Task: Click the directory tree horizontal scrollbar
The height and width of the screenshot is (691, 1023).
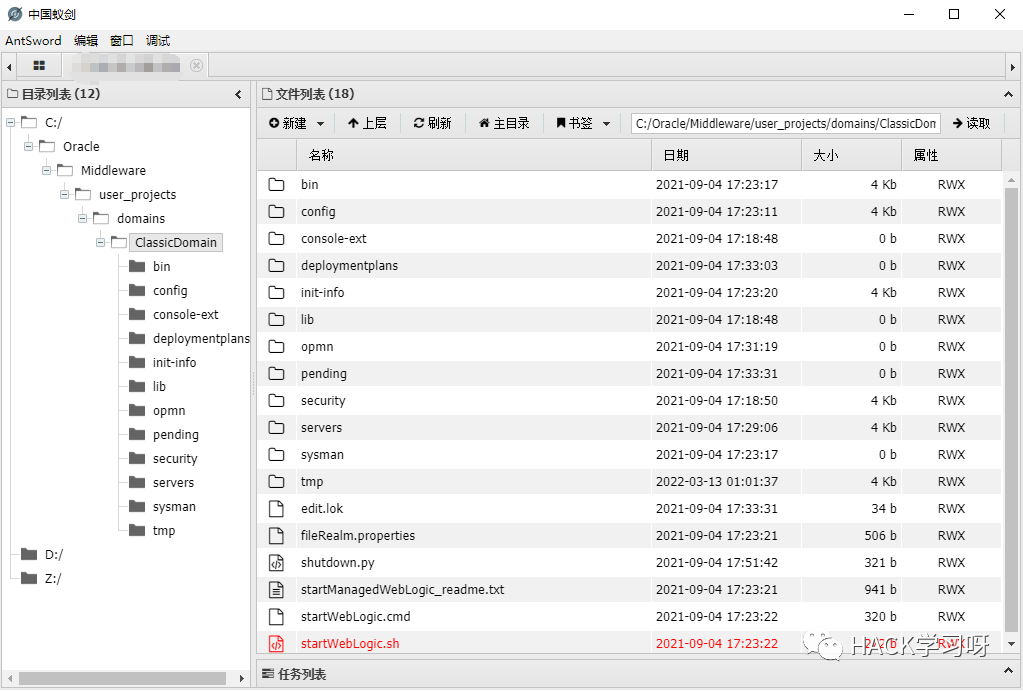Action: pos(122,679)
